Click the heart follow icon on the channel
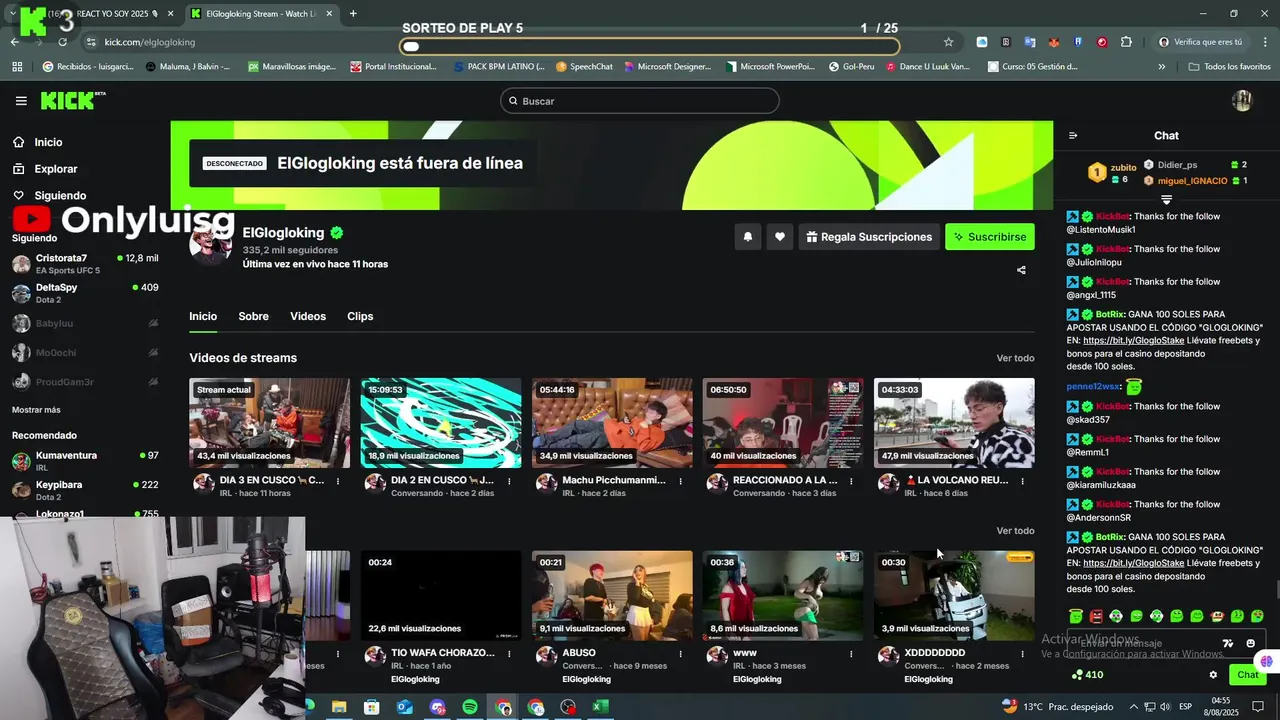Image resolution: width=1280 pixels, height=720 pixels. tap(780, 237)
